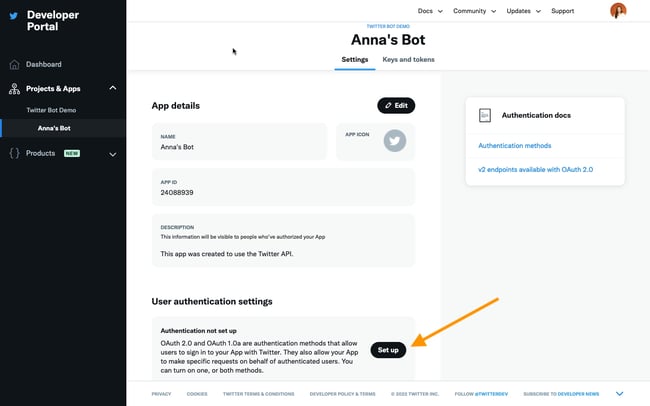The width and height of the screenshot is (650, 406).
Task: Expand the footer chevron arrow
Action: click(620, 394)
